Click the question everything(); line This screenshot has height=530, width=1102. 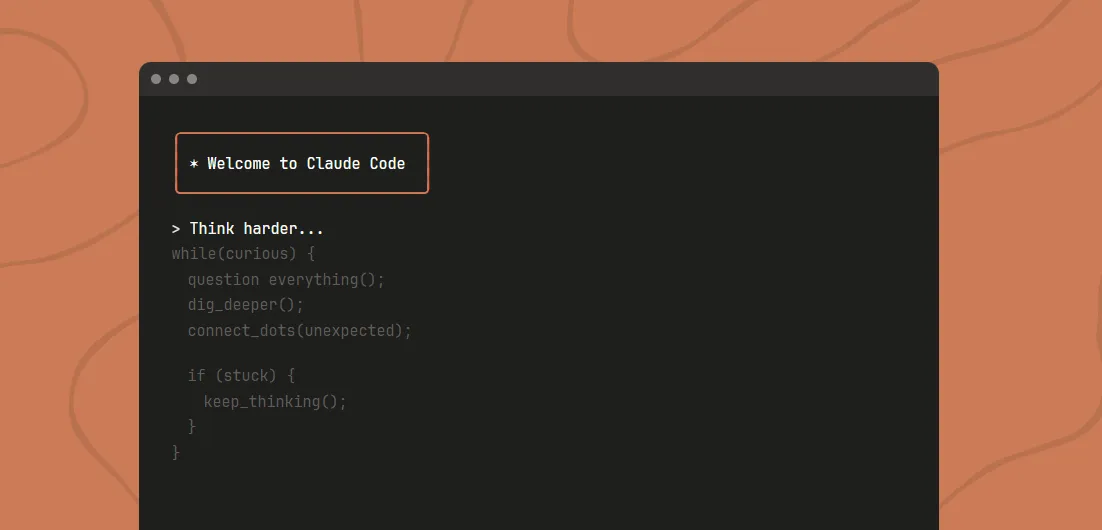pos(286,280)
